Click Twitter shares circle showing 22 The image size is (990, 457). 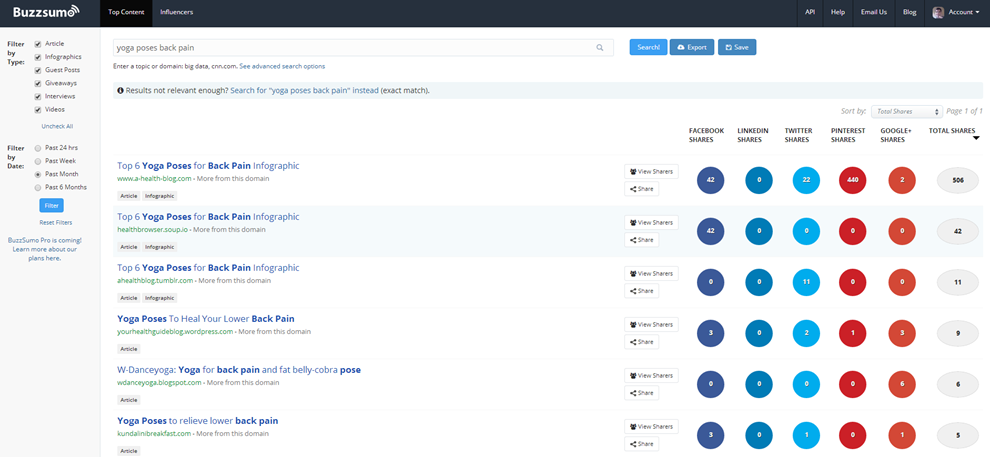click(806, 180)
